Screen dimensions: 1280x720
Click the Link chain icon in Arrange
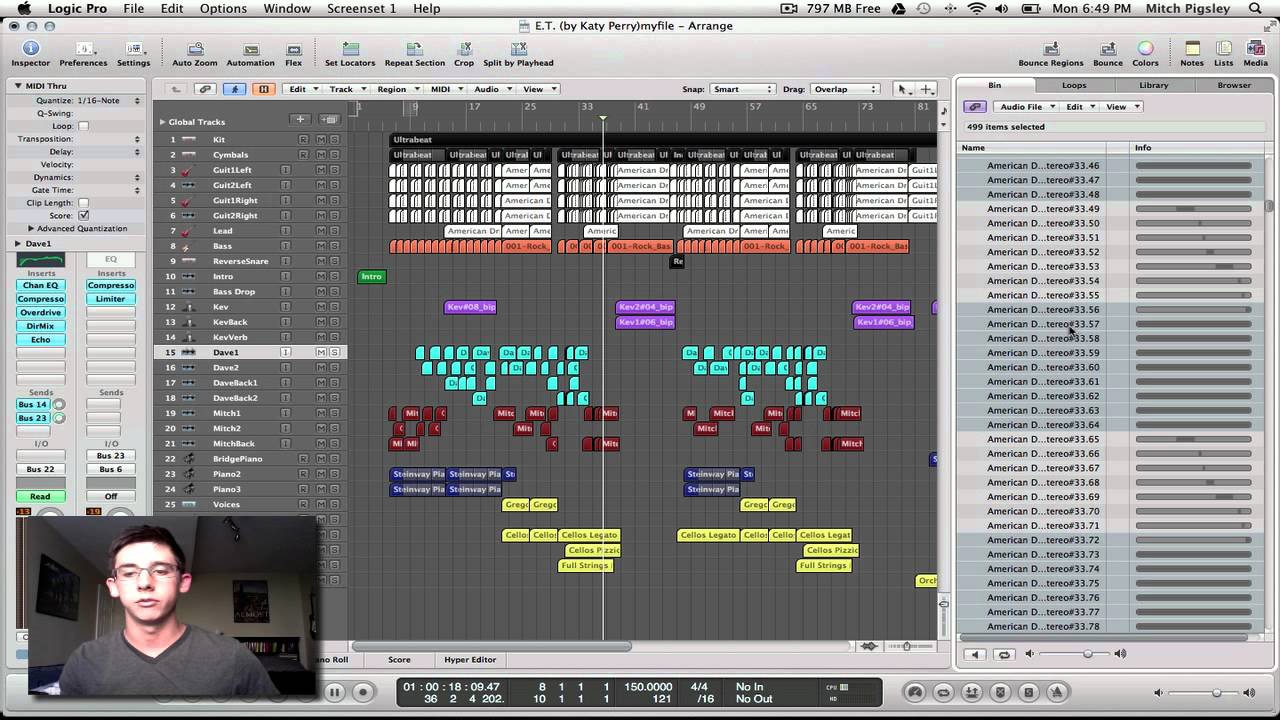click(205, 89)
